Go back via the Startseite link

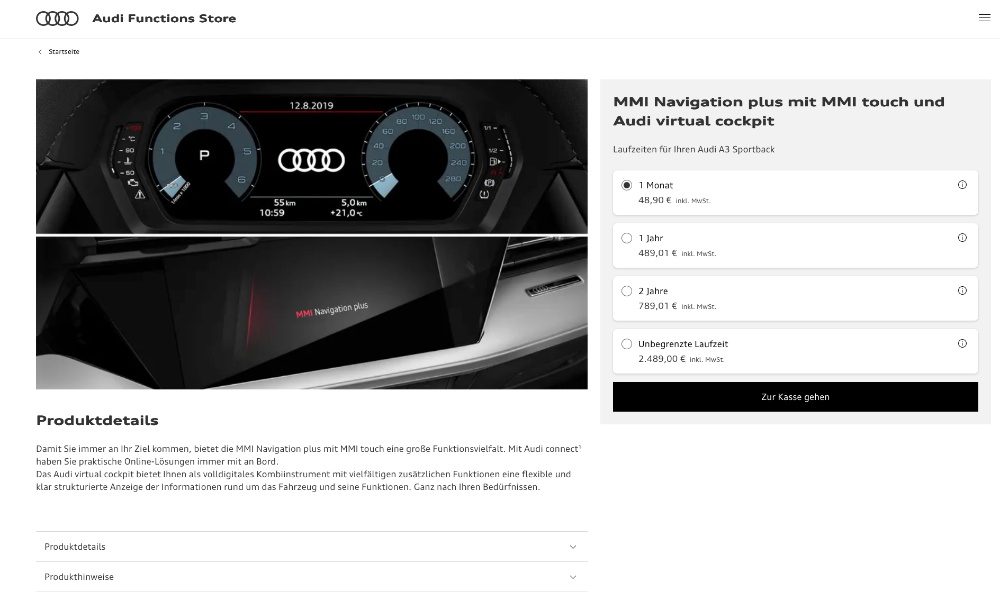[64, 52]
